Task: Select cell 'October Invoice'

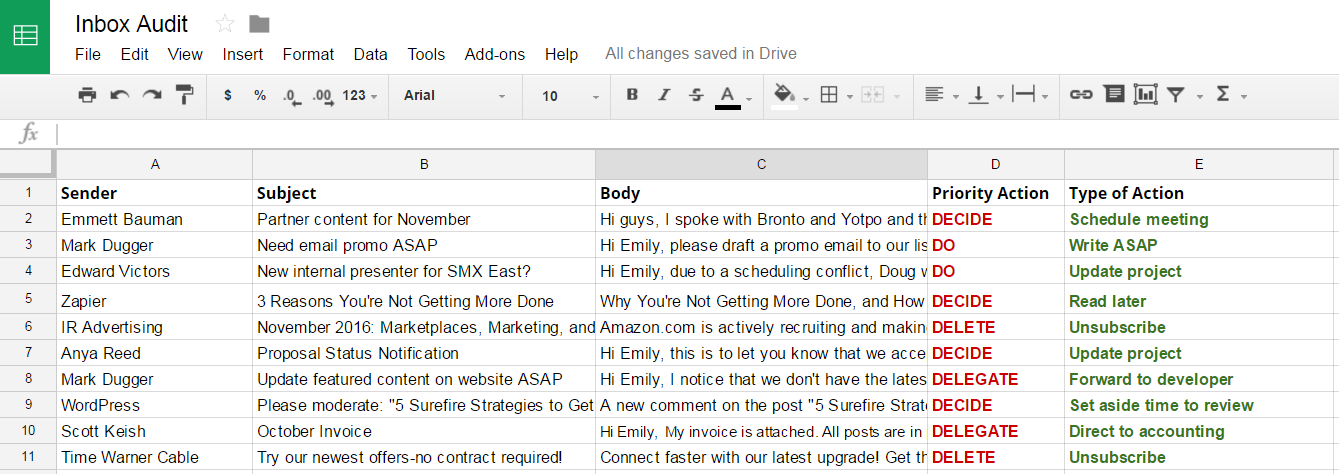Action: tap(424, 431)
